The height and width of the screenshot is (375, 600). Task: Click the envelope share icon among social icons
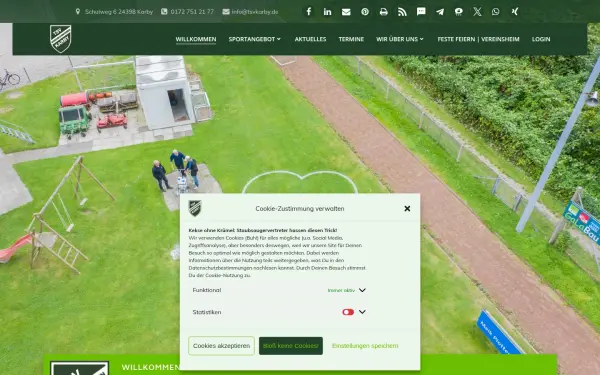(x=346, y=11)
